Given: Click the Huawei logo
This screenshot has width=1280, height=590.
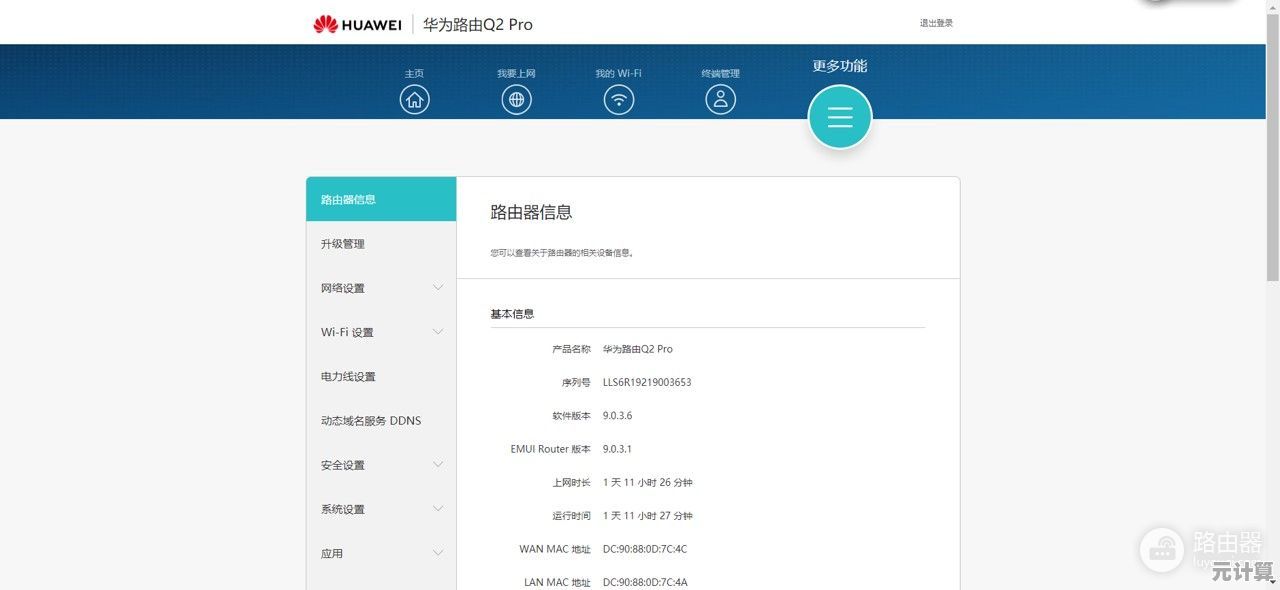Looking at the screenshot, I should [x=358, y=24].
